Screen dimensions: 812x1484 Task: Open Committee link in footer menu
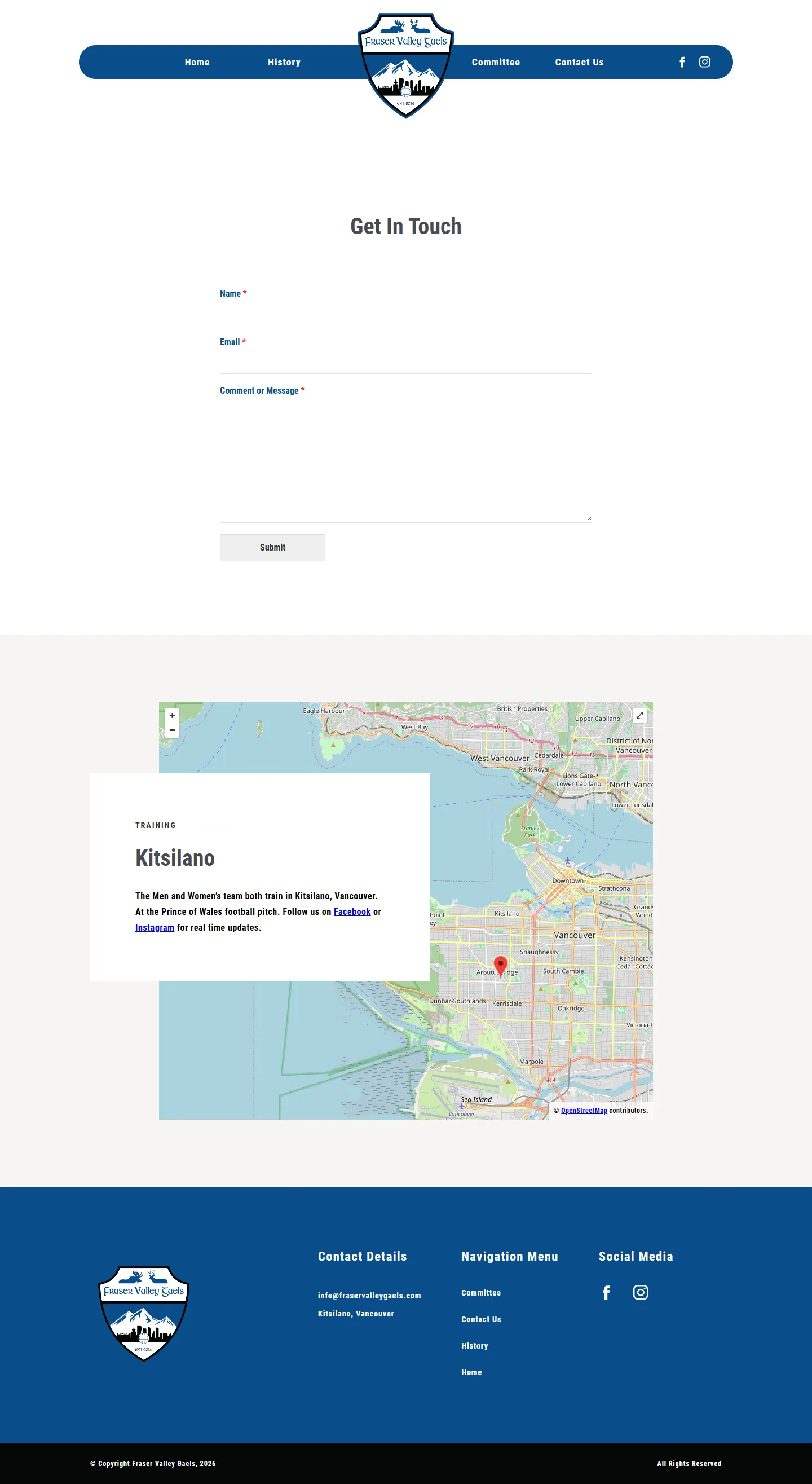tap(481, 1293)
